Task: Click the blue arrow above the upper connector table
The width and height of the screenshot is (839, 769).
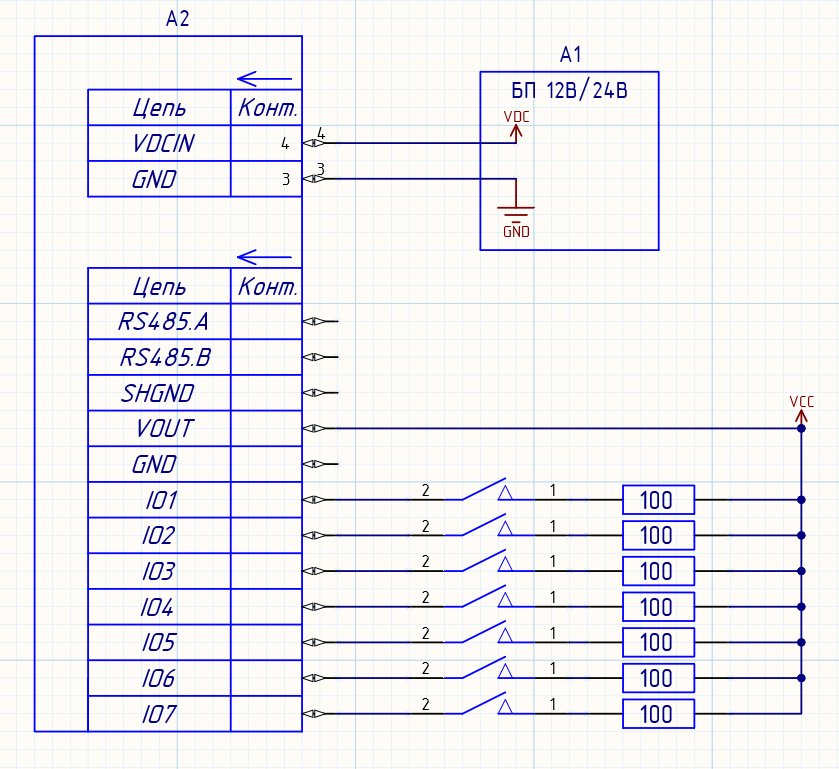Action: [x=265, y=77]
